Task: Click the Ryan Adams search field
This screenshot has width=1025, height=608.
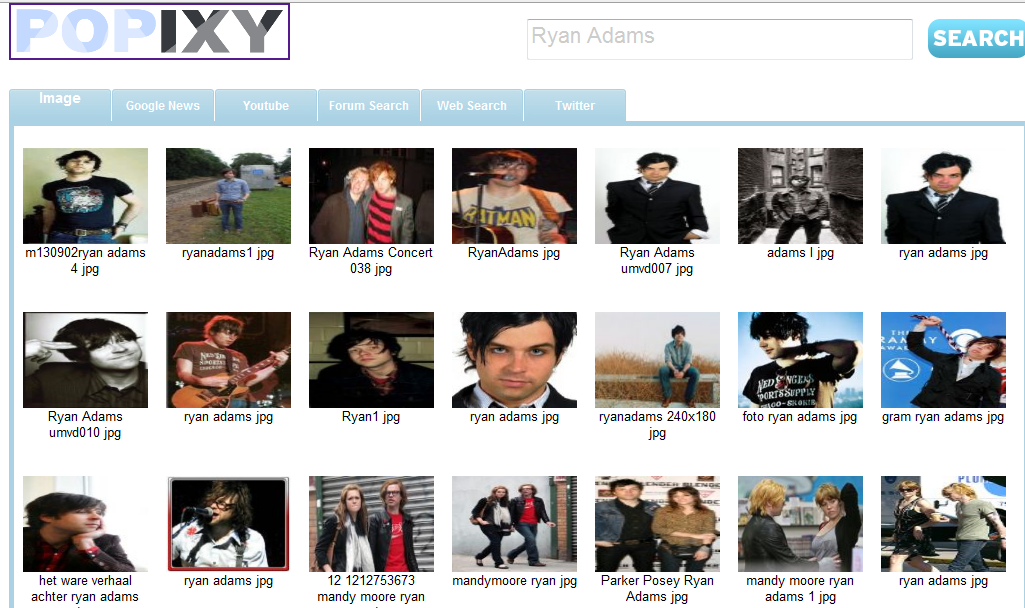Action: click(x=719, y=39)
